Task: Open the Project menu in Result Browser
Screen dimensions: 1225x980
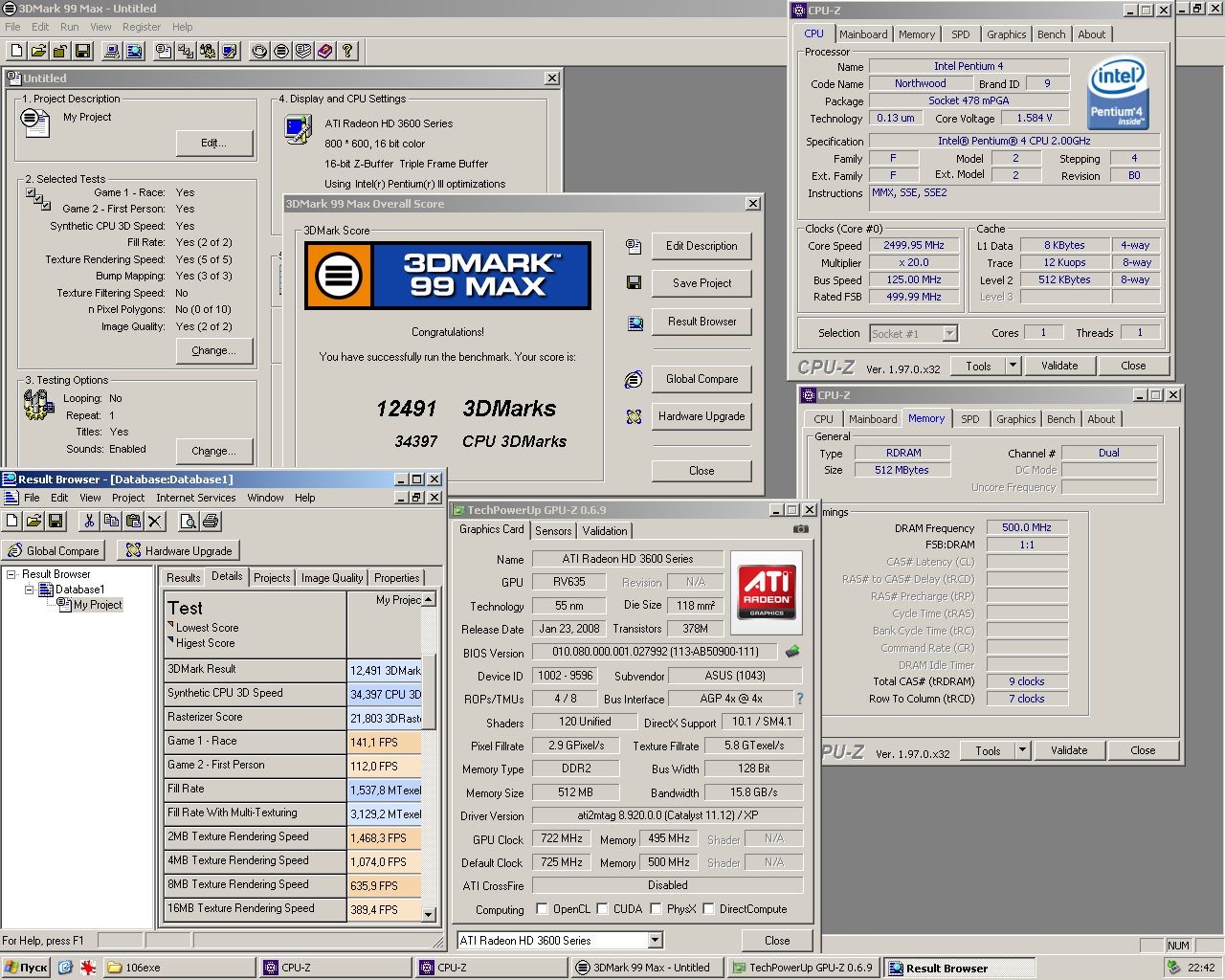Action: click(x=128, y=498)
